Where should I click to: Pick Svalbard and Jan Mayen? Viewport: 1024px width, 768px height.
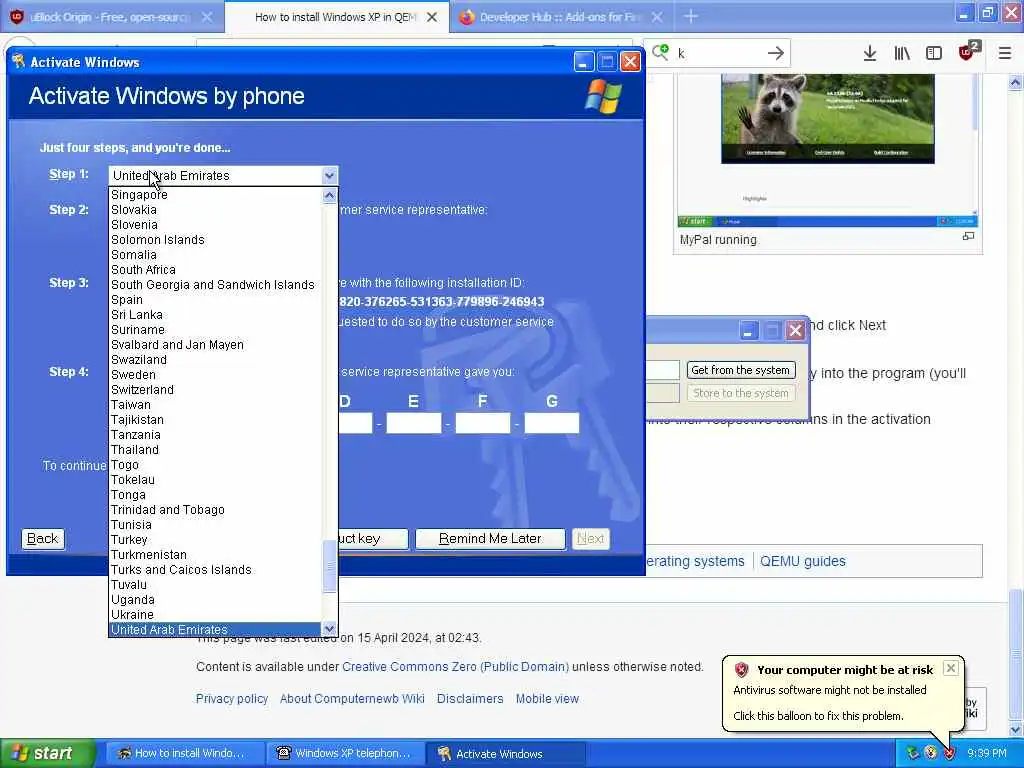[215, 345]
